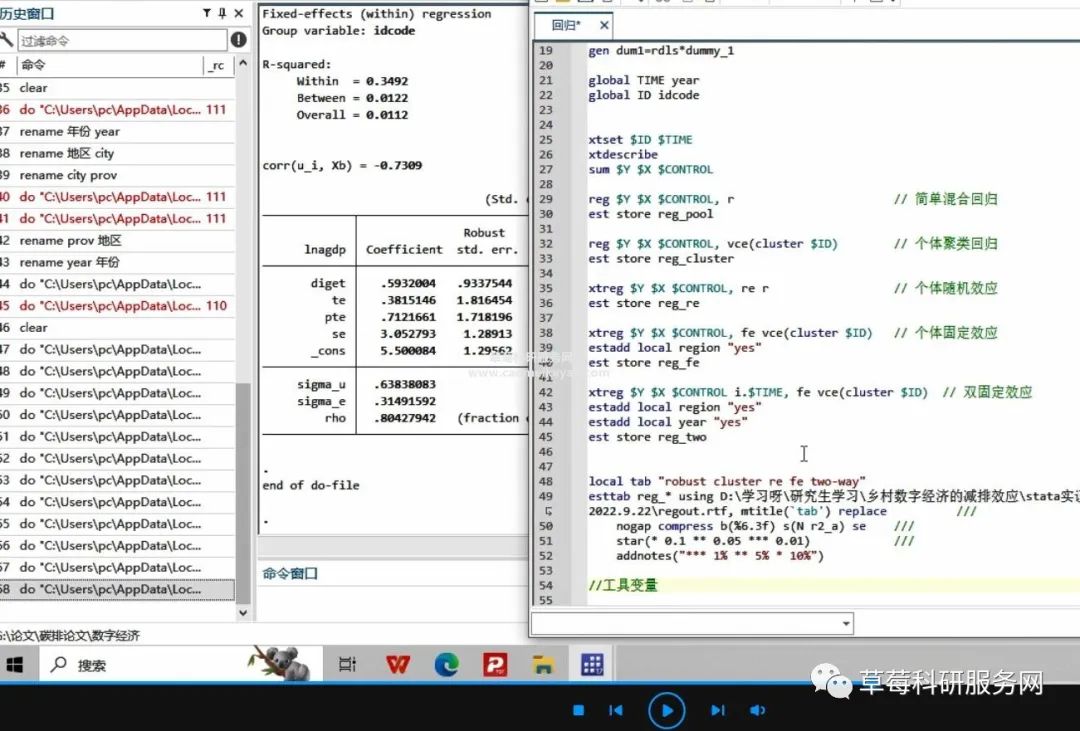Stop the video with the square stop button
1080x731 pixels.
[579, 710]
